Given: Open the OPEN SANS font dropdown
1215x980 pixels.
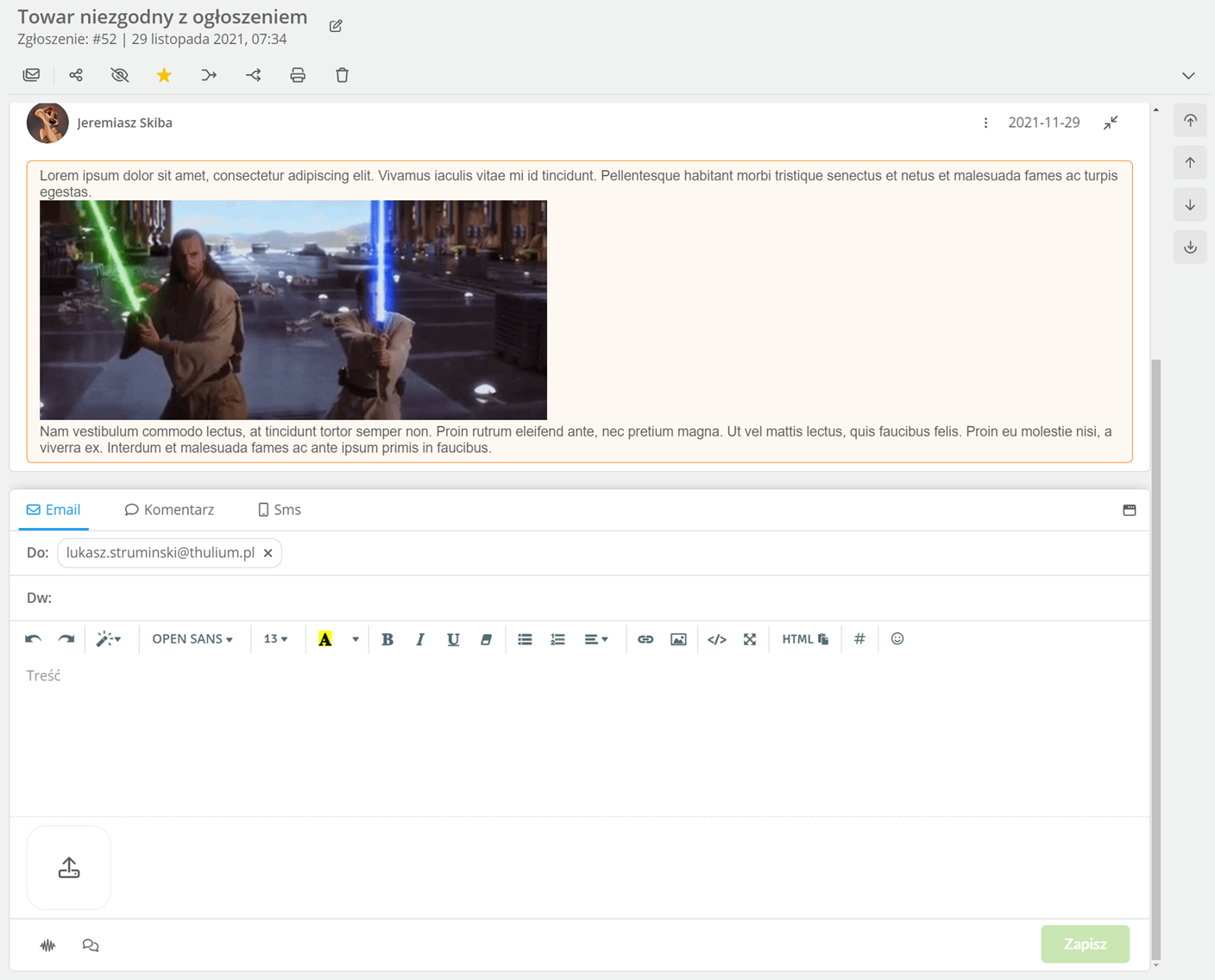Looking at the screenshot, I should coord(192,639).
